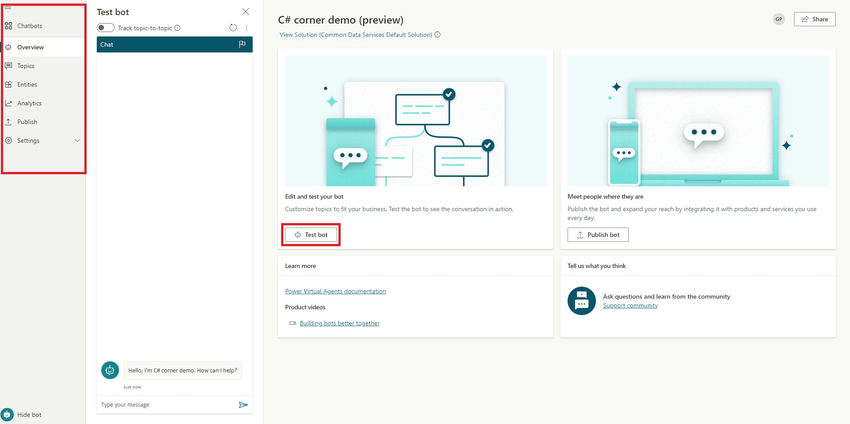Click info icon beside Track topic-to-topic

tap(177, 28)
